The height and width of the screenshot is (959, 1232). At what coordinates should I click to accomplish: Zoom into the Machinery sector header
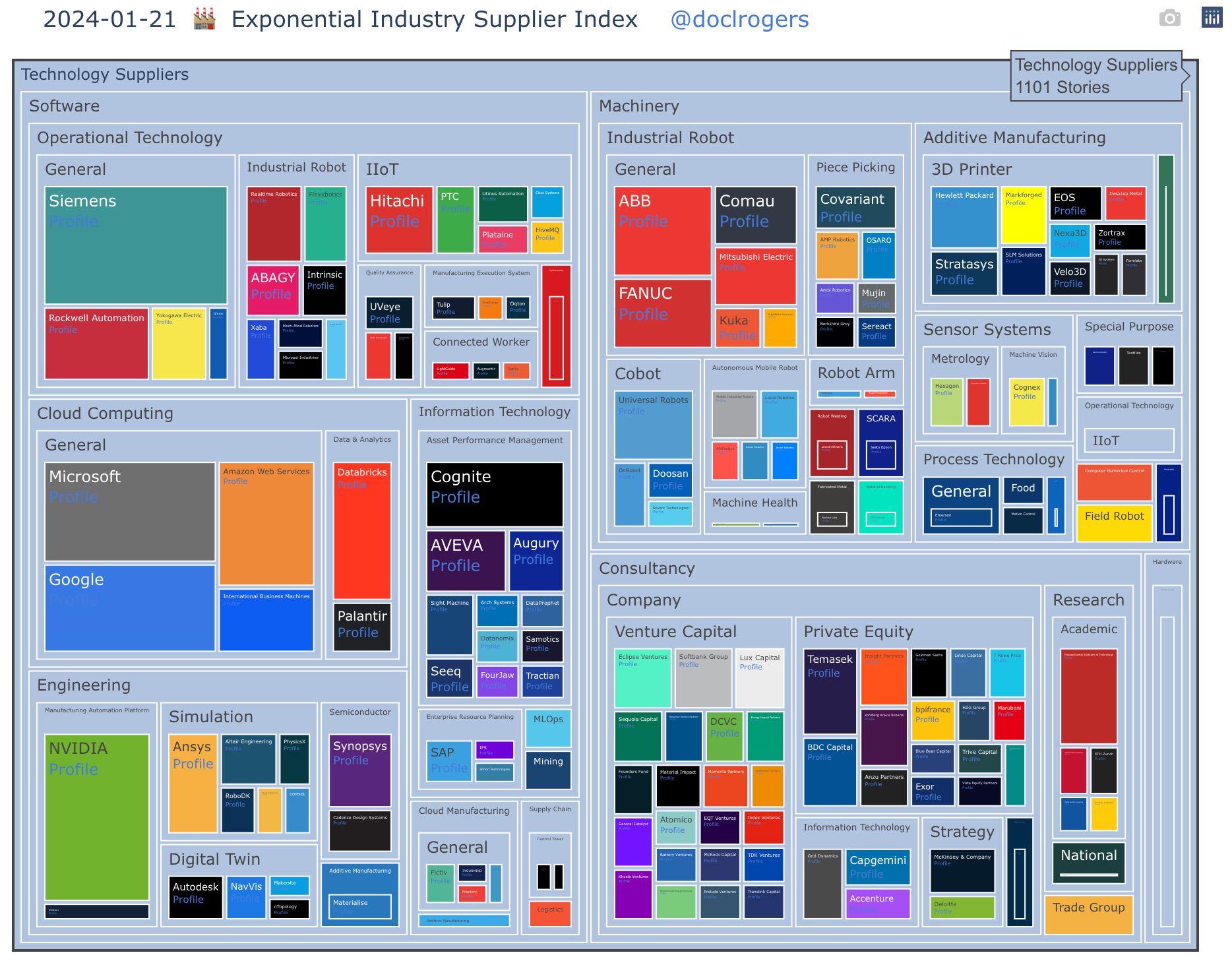pos(638,106)
